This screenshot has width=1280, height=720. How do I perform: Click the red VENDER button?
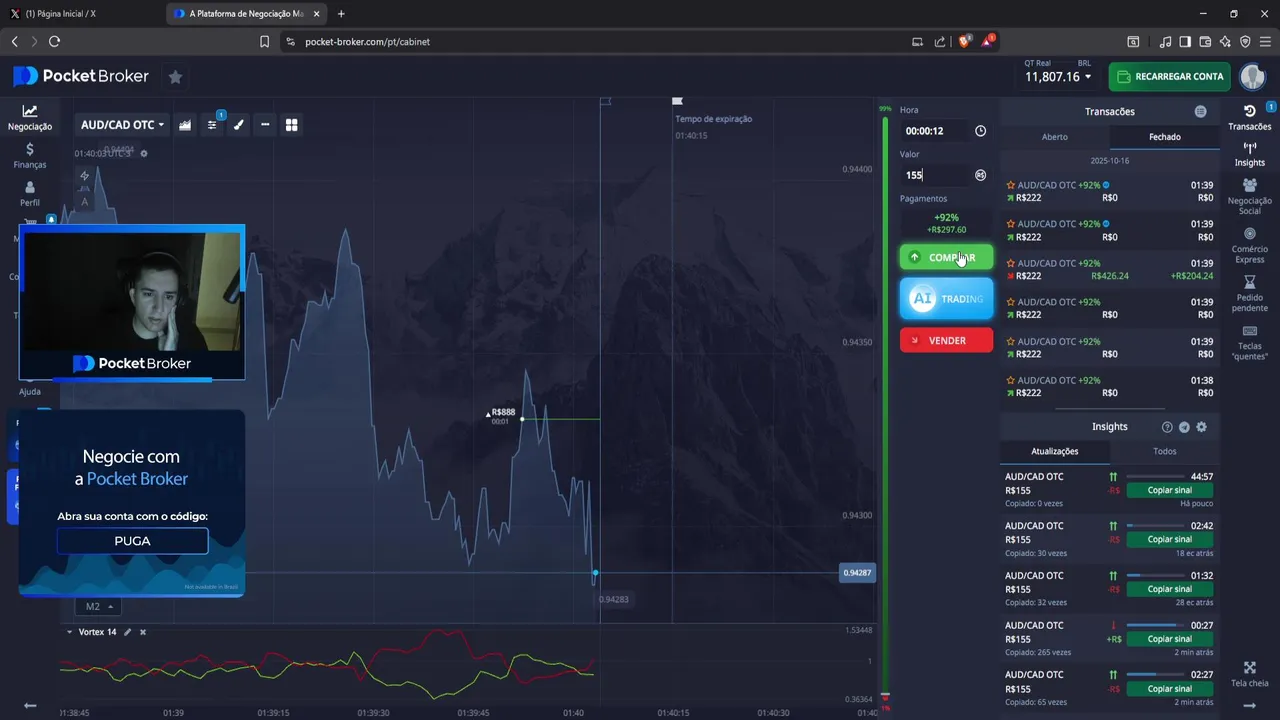(x=946, y=340)
